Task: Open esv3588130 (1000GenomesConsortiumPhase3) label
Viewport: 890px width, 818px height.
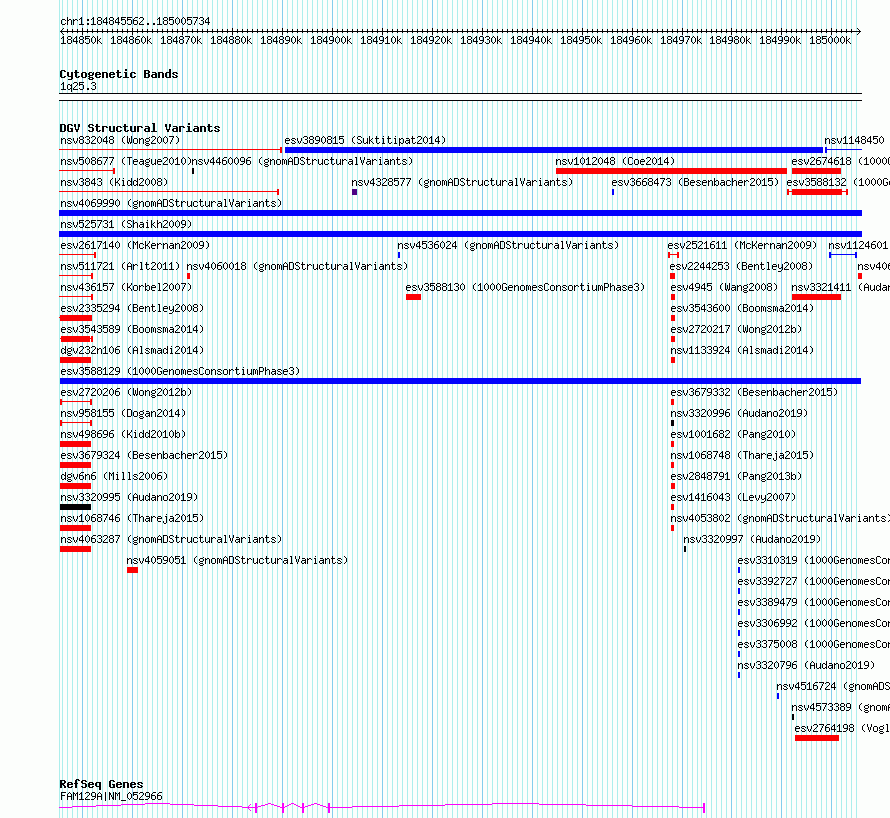Action: coord(526,287)
